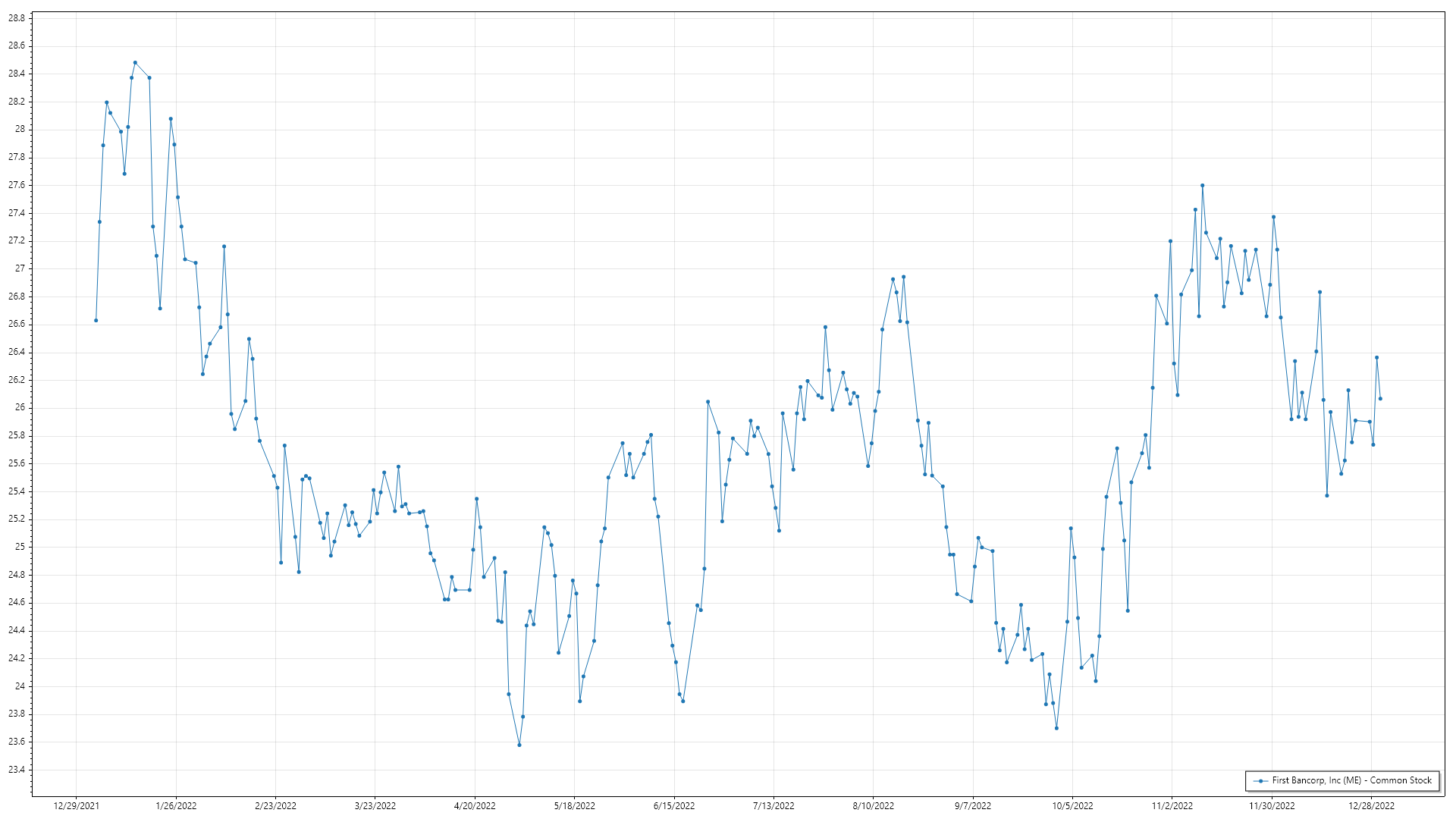This screenshot has height=819, width=1456.
Task: Select the 1/26/2022 x-axis date label
Action: pyautogui.click(x=176, y=806)
